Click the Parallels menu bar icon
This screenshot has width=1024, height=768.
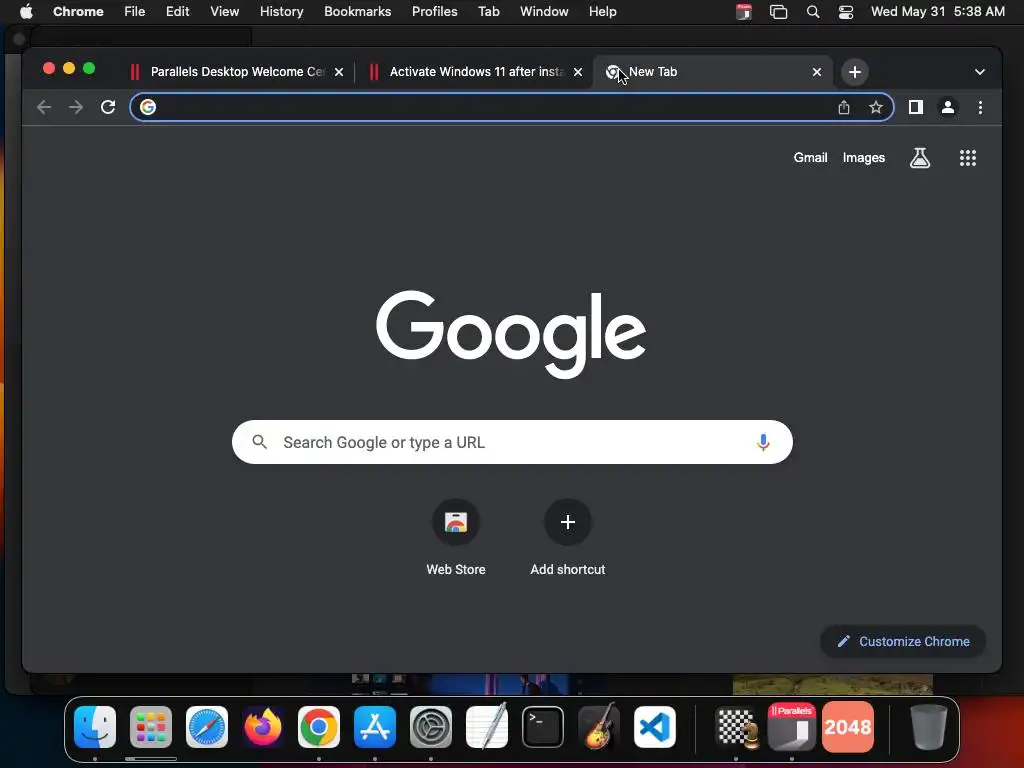(x=743, y=11)
